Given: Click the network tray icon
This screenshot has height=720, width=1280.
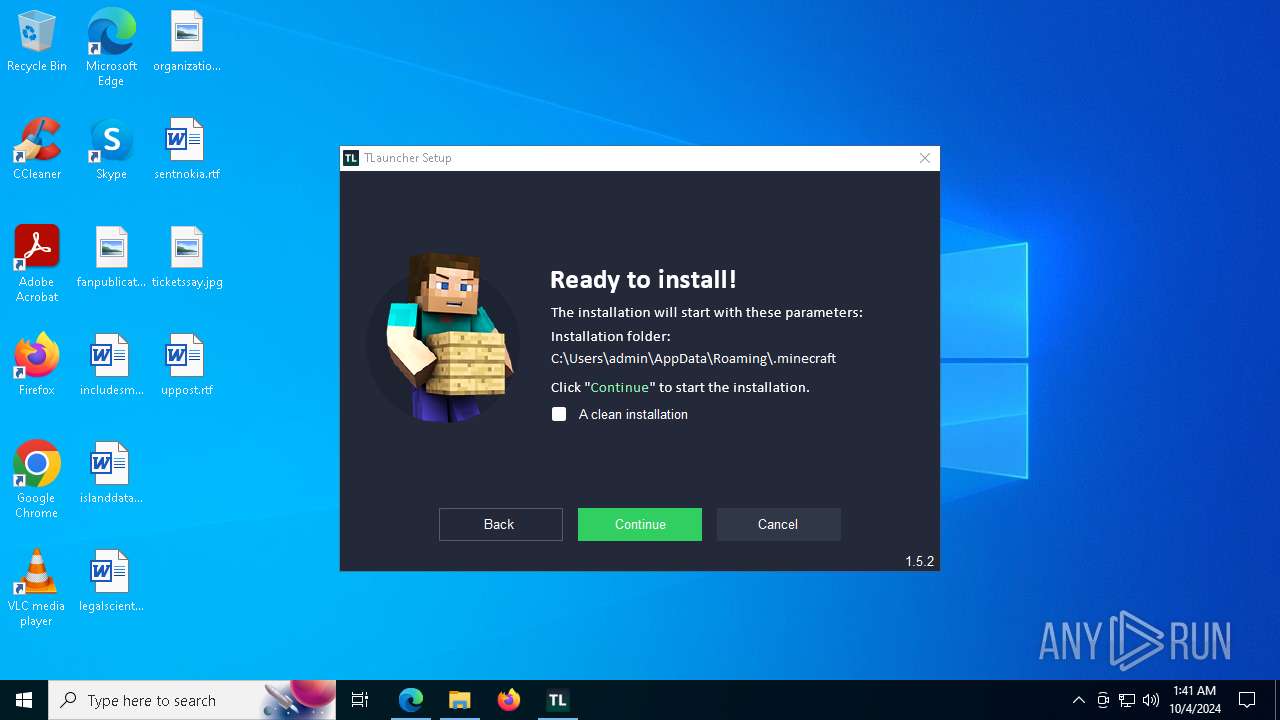Looking at the screenshot, I should [1127, 700].
